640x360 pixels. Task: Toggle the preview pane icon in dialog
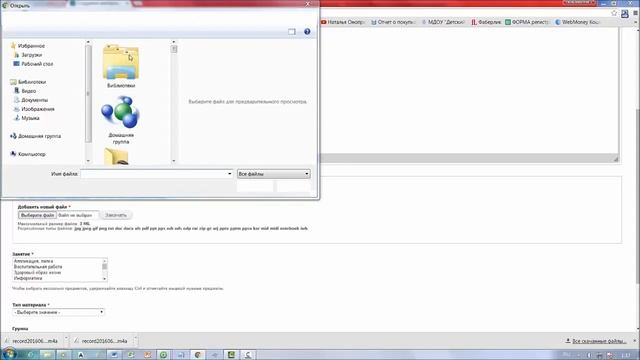[x=292, y=31]
